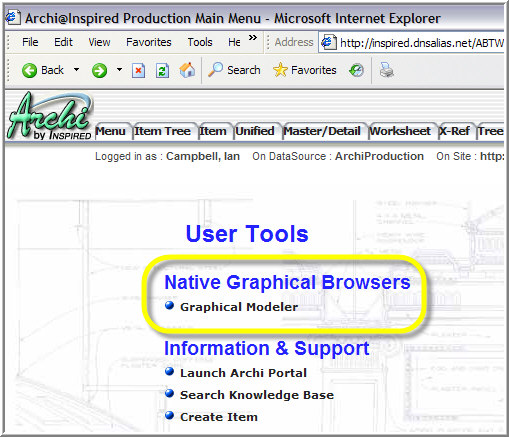Click the Information & Support heading

[x=267, y=349]
